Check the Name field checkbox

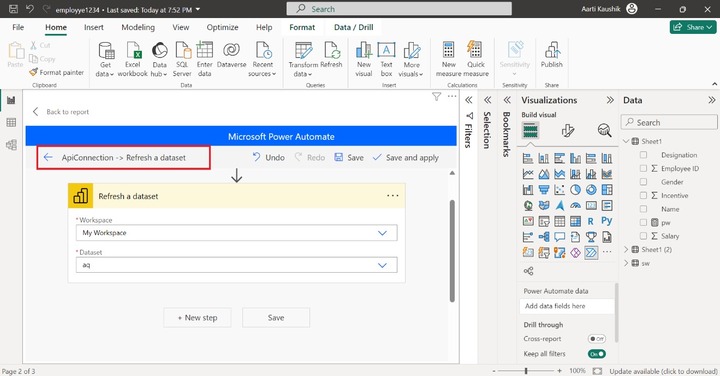click(x=643, y=209)
